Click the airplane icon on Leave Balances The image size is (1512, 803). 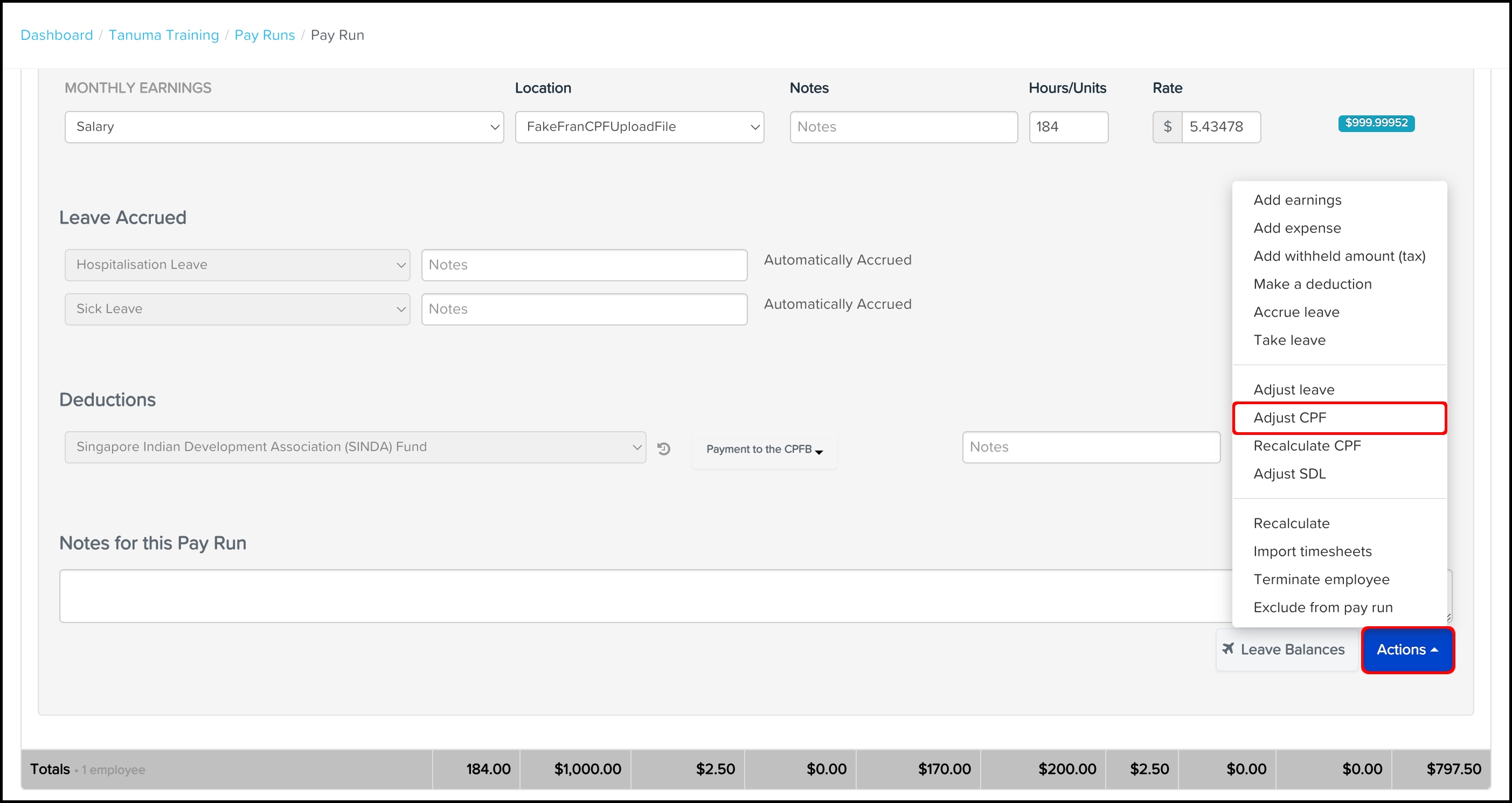(1228, 649)
